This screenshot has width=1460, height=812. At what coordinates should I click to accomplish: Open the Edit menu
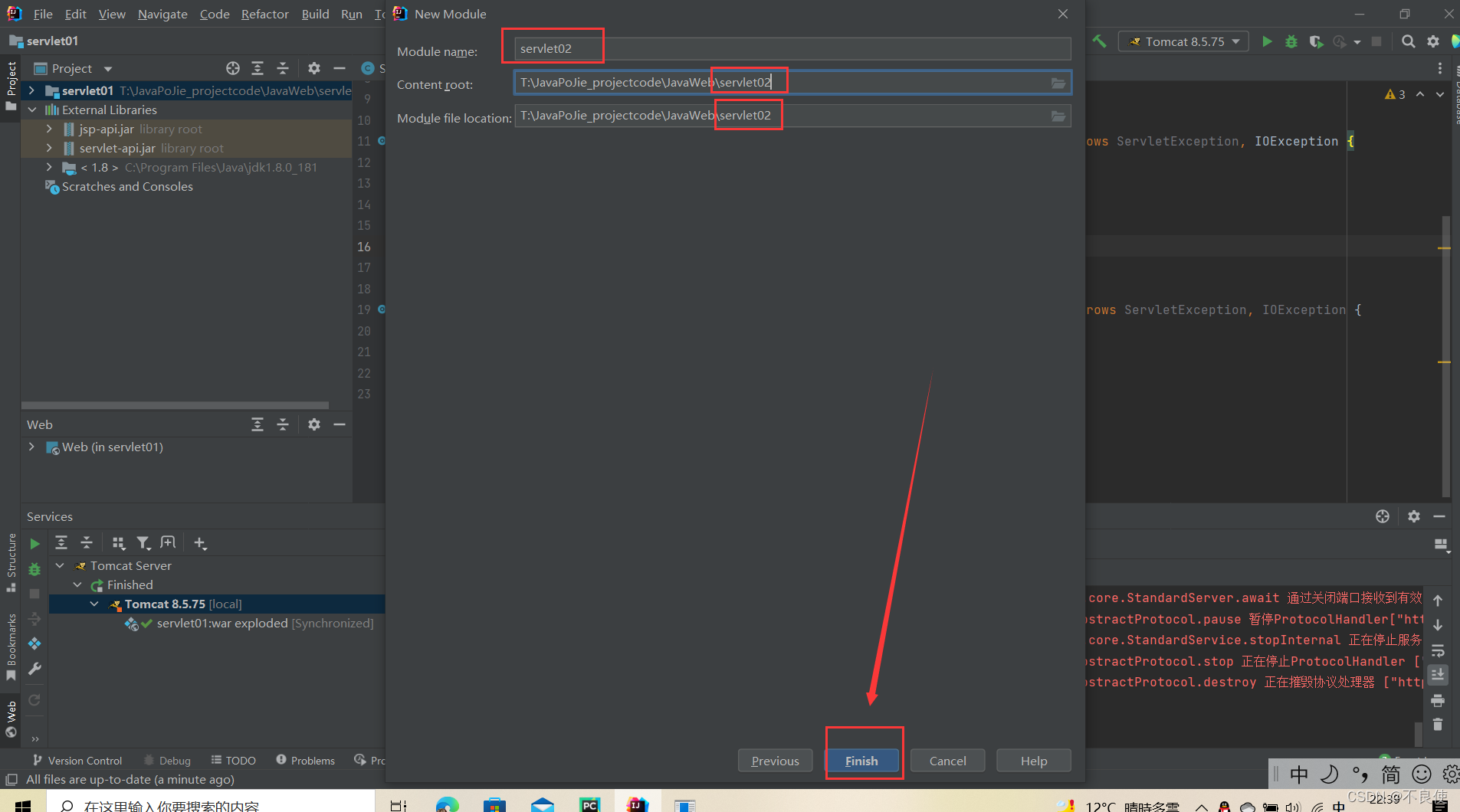coord(75,14)
